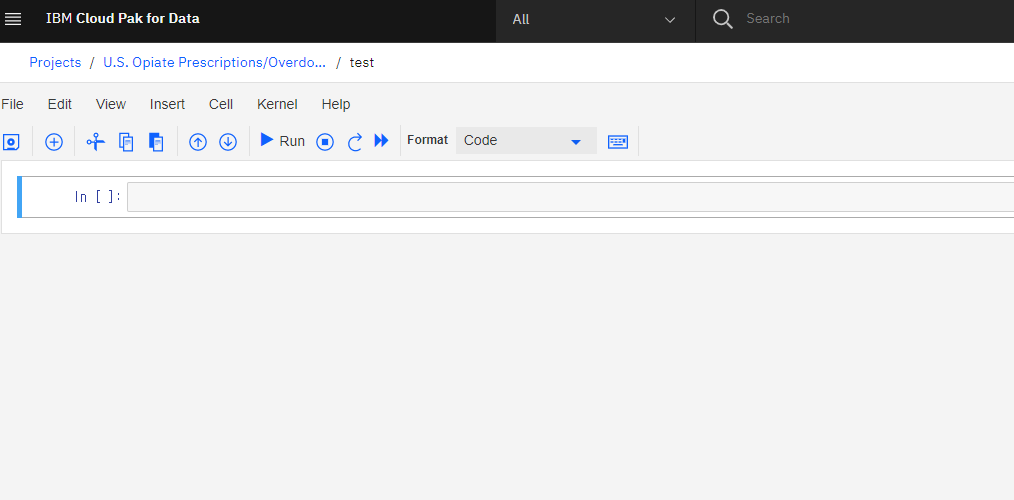Cut the selected cell
1014x500 pixels.
coord(96,142)
